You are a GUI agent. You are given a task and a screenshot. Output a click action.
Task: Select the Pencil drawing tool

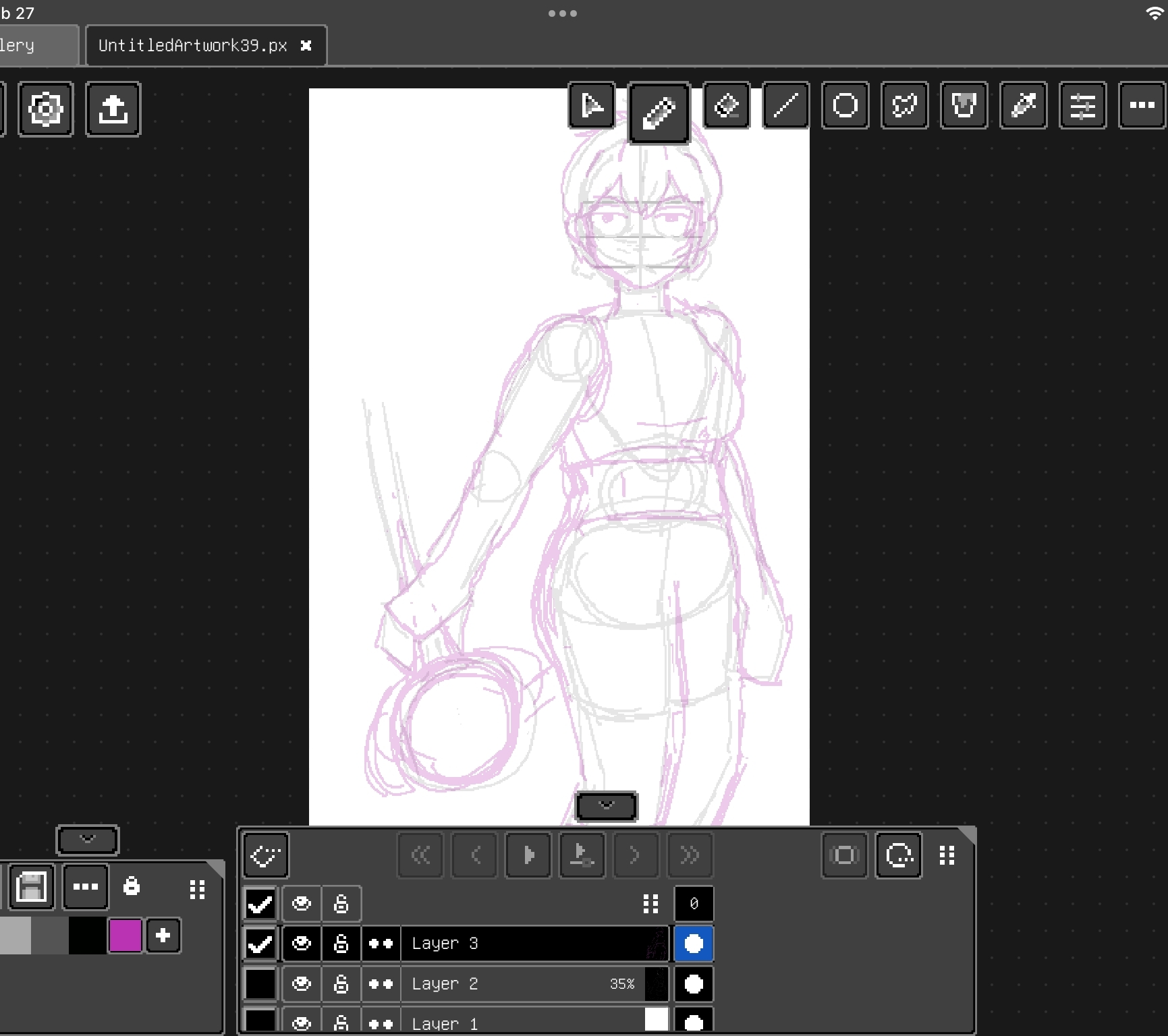coord(659,112)
